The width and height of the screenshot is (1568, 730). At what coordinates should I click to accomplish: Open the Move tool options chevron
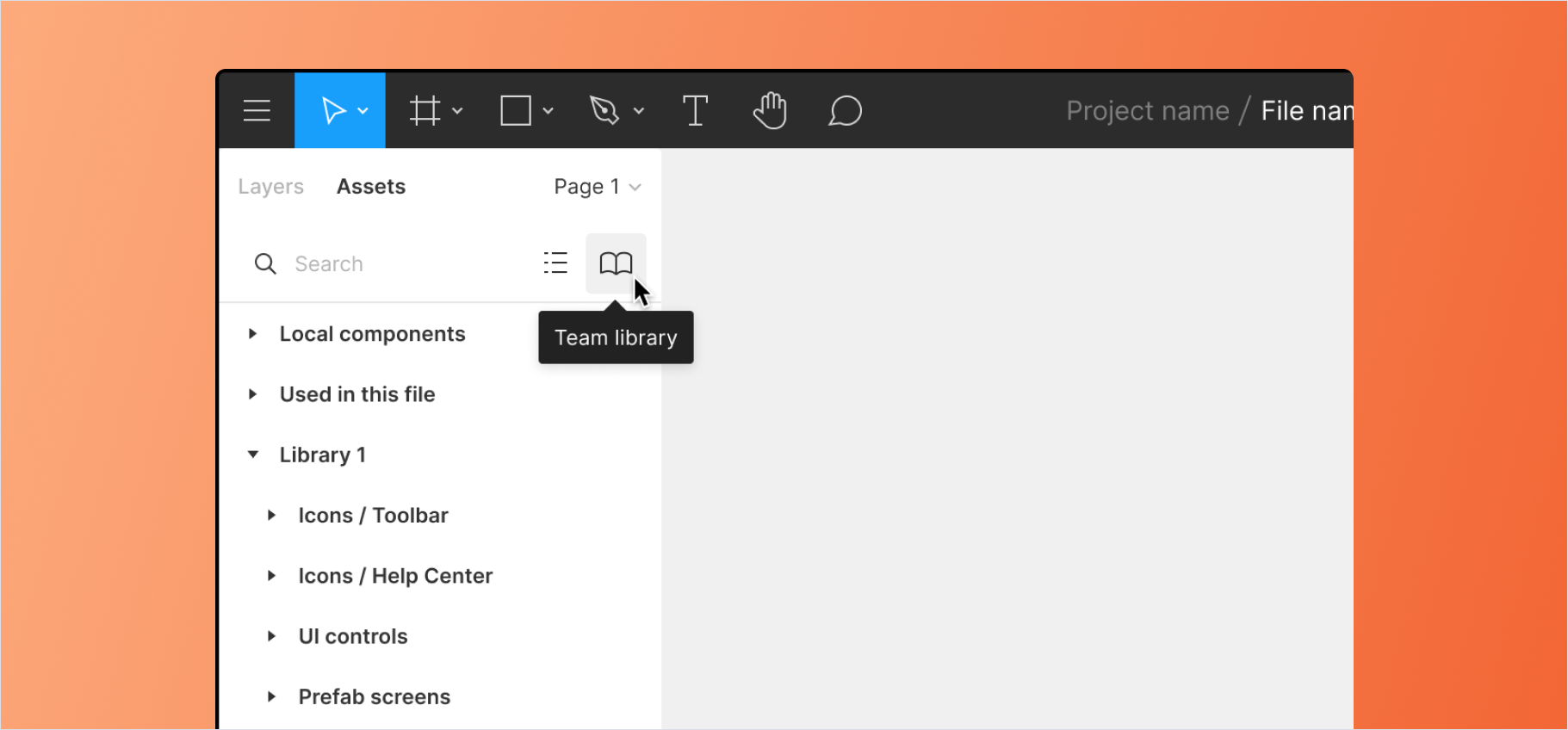pyautogui.click(x=363, y=111)
